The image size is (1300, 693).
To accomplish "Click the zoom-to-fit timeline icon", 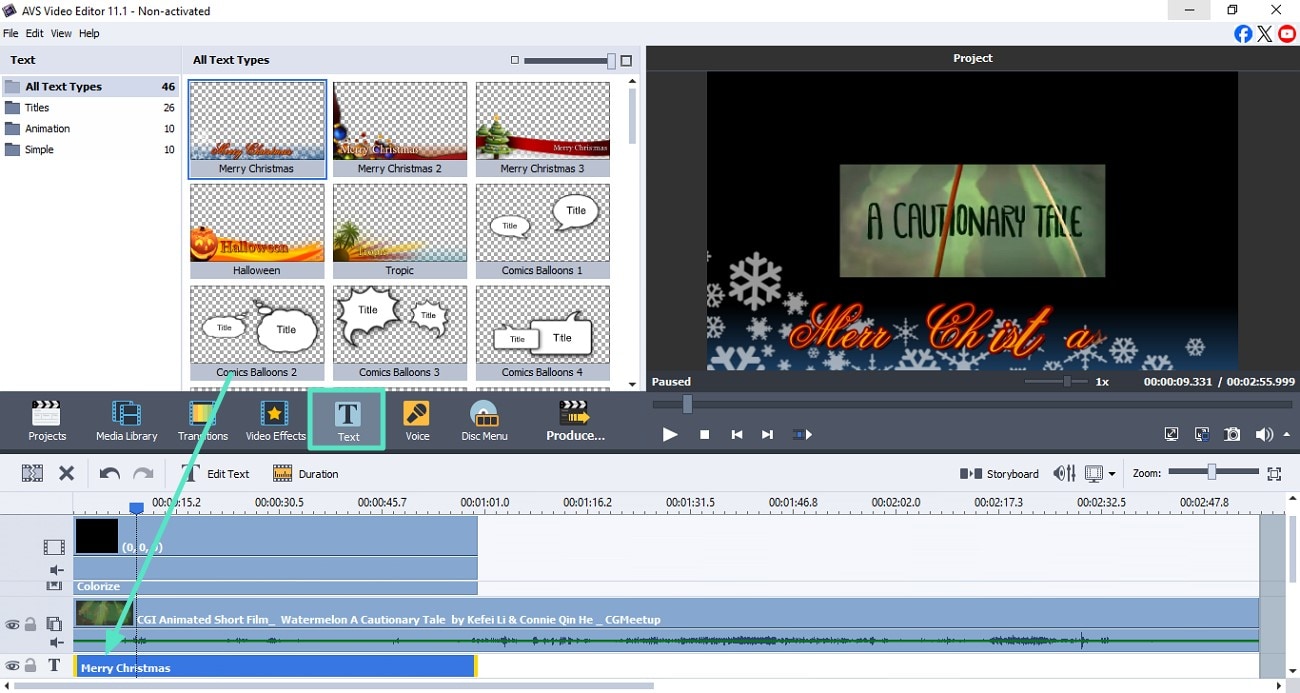I will pos(1274,473).
